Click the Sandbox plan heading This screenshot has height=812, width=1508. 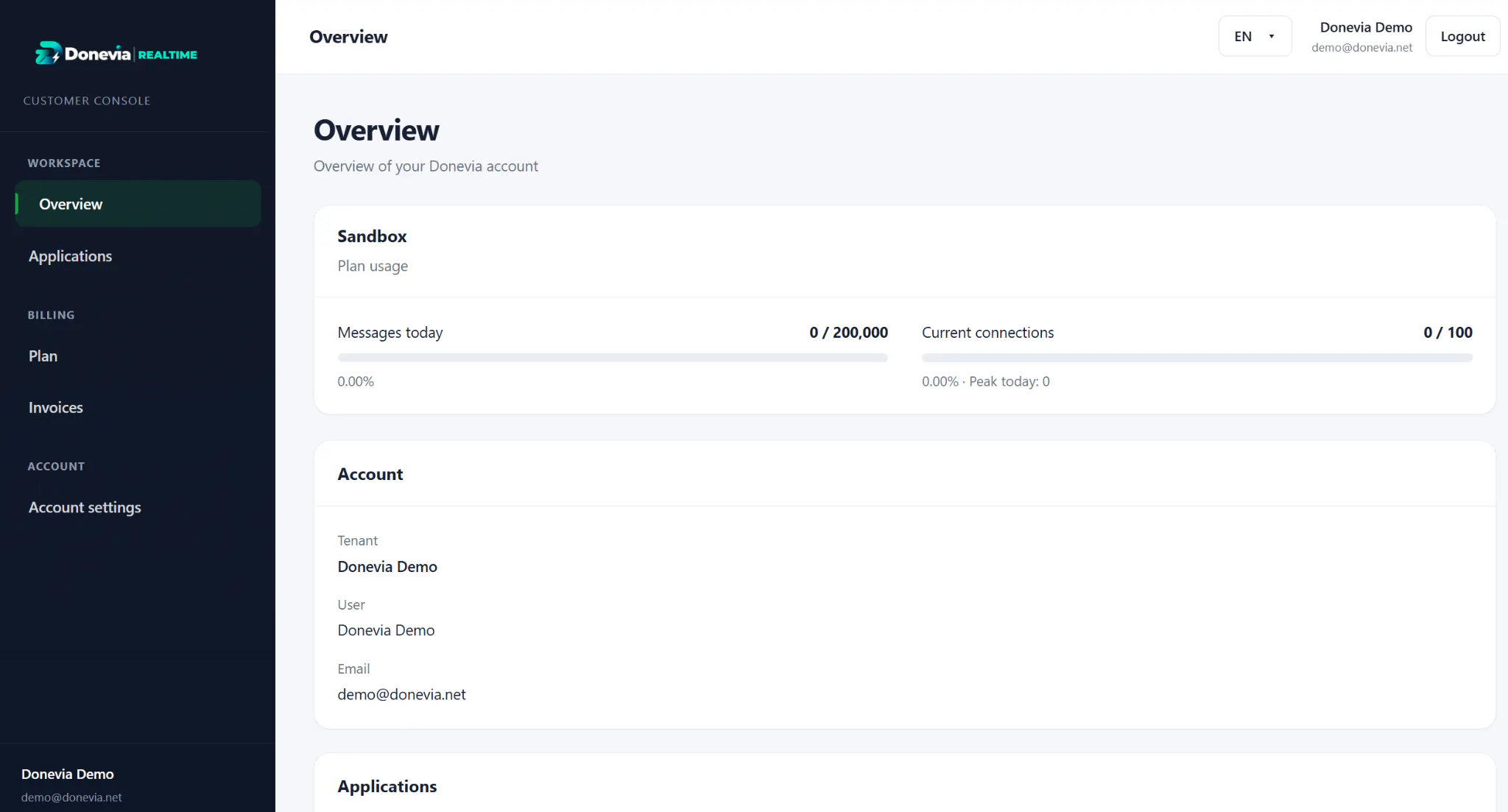[x=372, y=236]
